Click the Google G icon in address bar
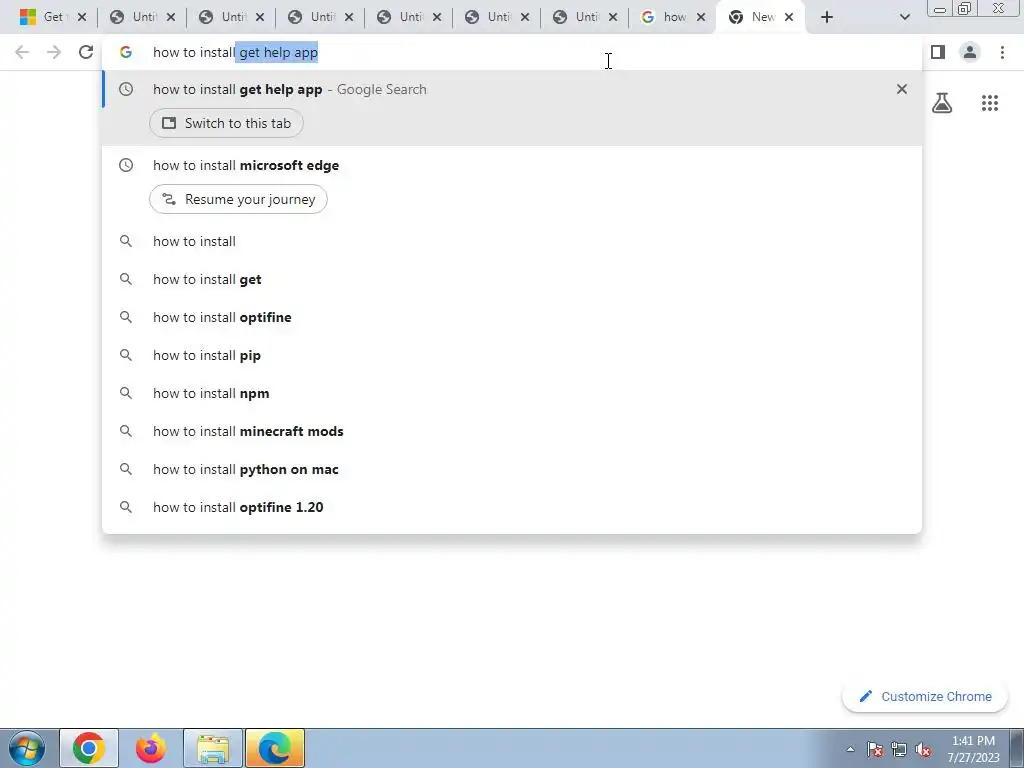This screenshot has height=768, width=1024. coord(125,52)
